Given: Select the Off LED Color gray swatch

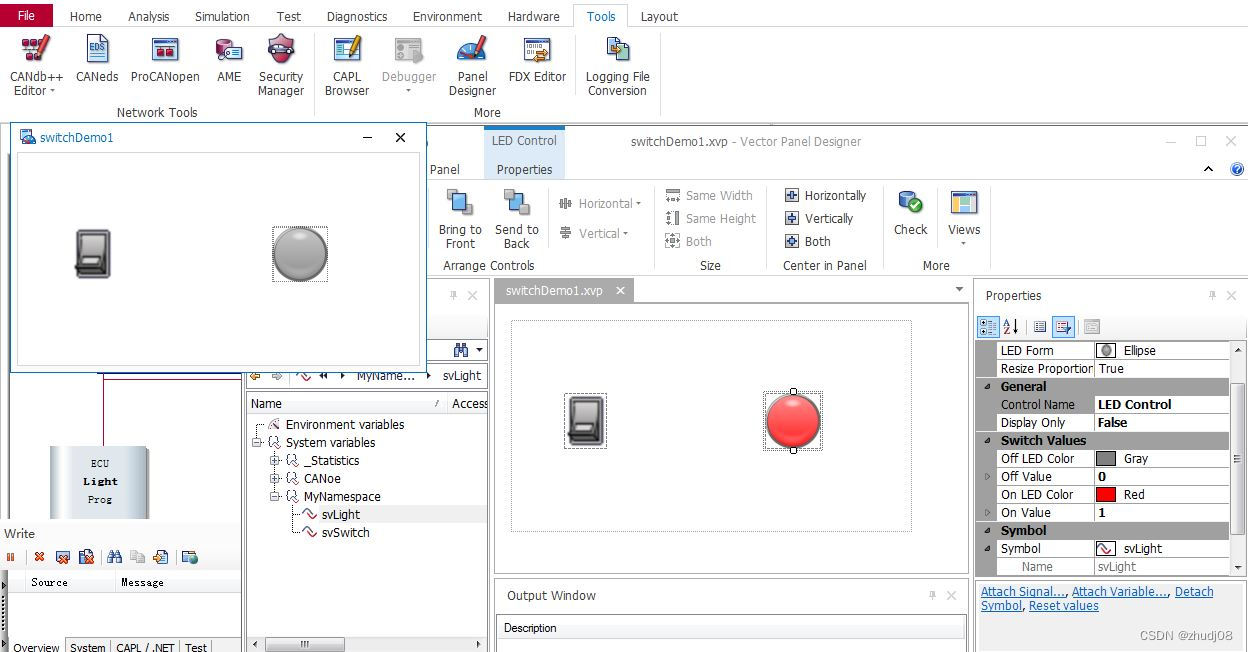Looking at the screenshot, I should 1106,459.
